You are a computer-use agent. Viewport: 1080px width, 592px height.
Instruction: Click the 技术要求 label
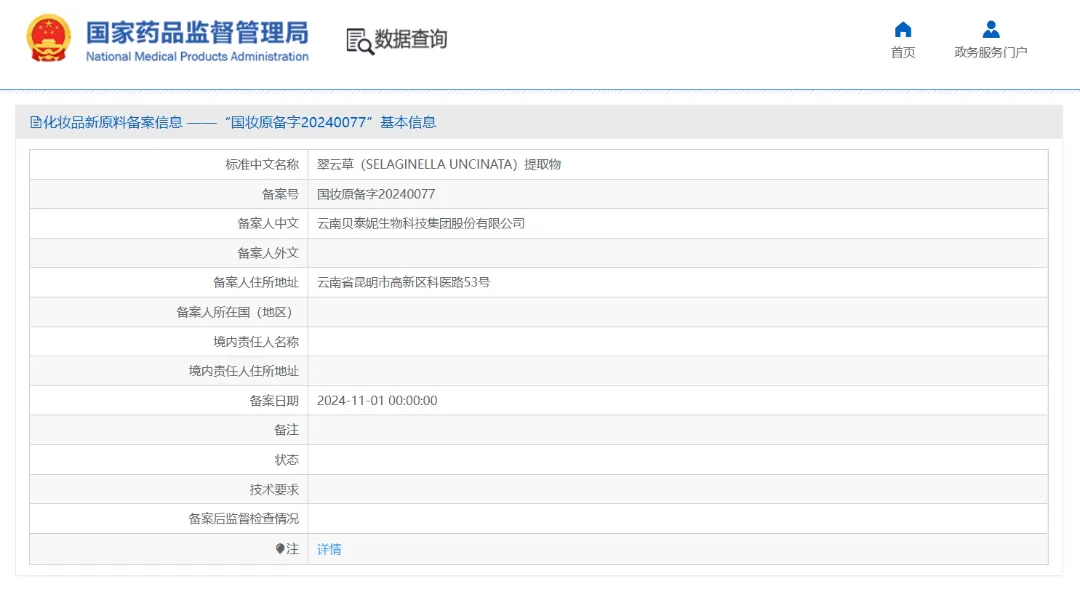[274, 489]
